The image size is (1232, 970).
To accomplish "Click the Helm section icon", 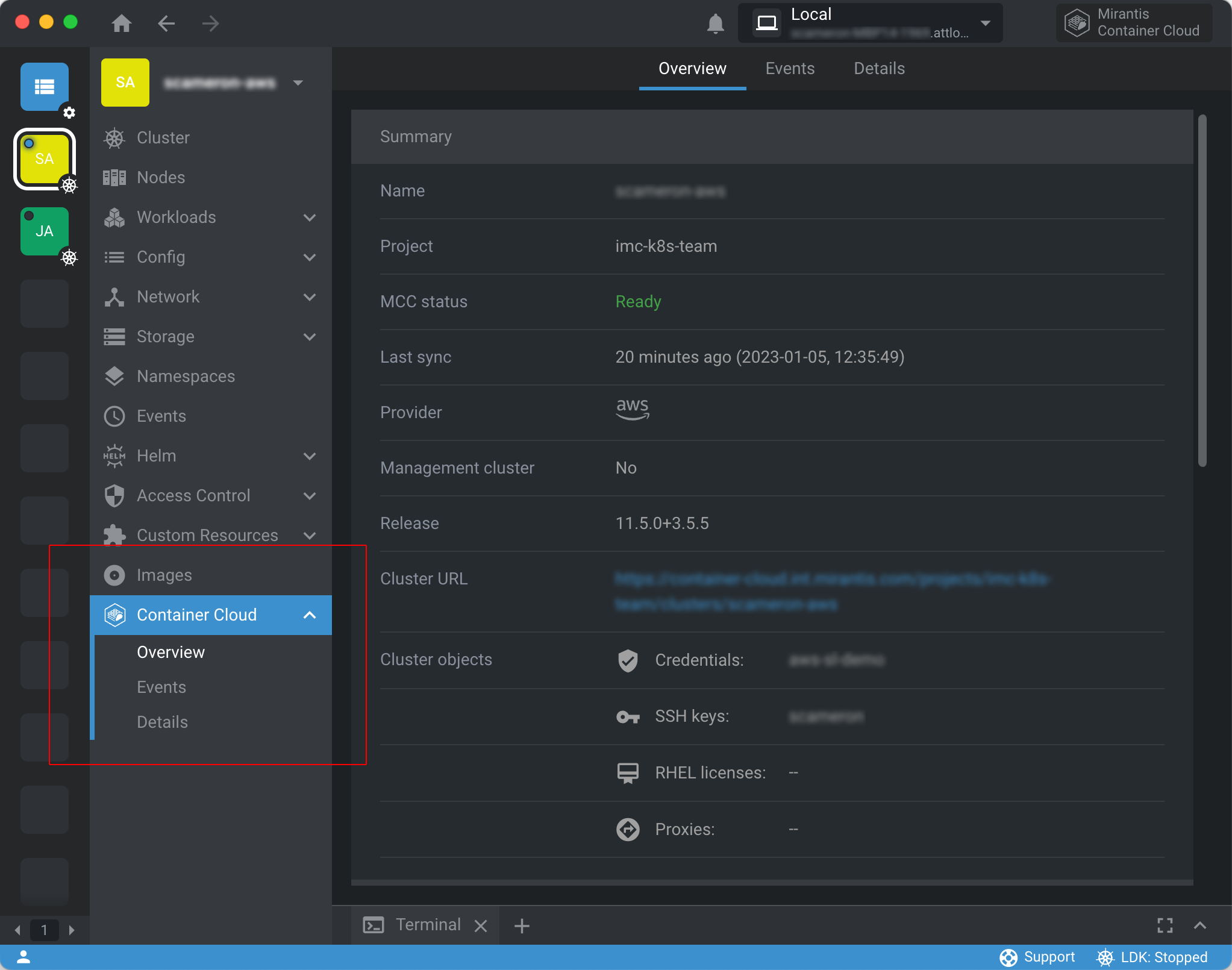I will 114,455.
